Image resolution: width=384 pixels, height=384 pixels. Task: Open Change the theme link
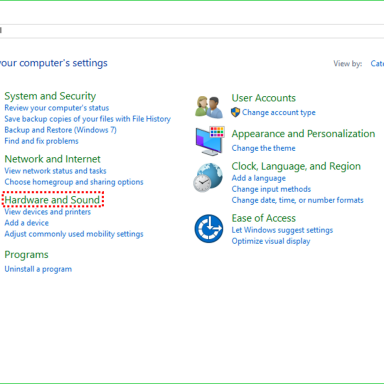(x=263, y=148)
